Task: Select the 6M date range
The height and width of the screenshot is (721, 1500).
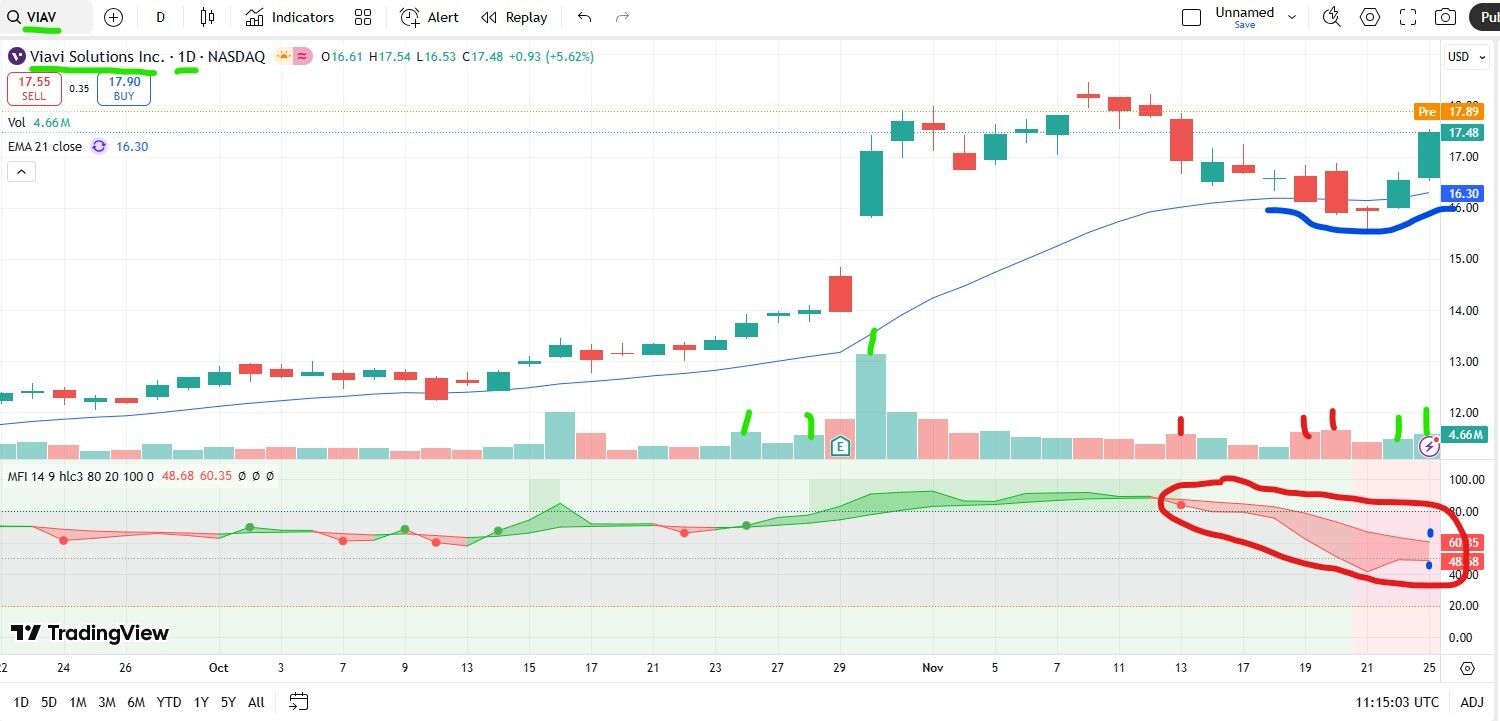Action: (x=136, y=702)
